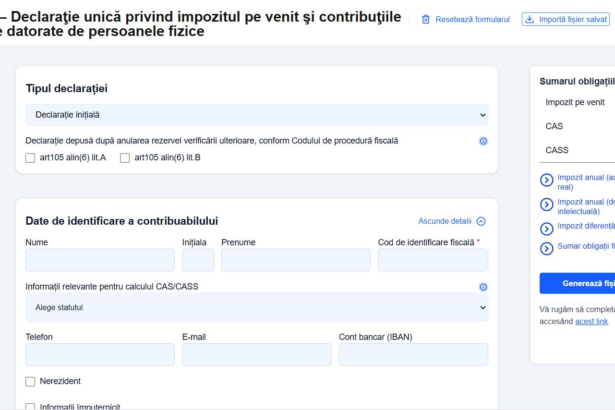Click the Nume input field
Screen dimensions: 615x410
pyautogui.click(x=100, y=260)
